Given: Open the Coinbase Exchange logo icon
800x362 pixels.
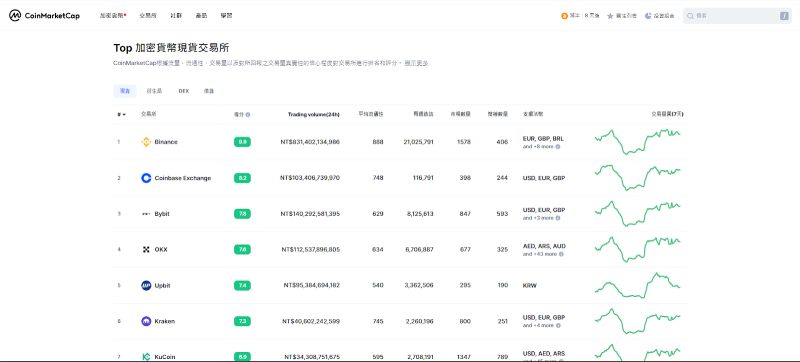Looking at the screenshot, I should [x=146, y=178].
